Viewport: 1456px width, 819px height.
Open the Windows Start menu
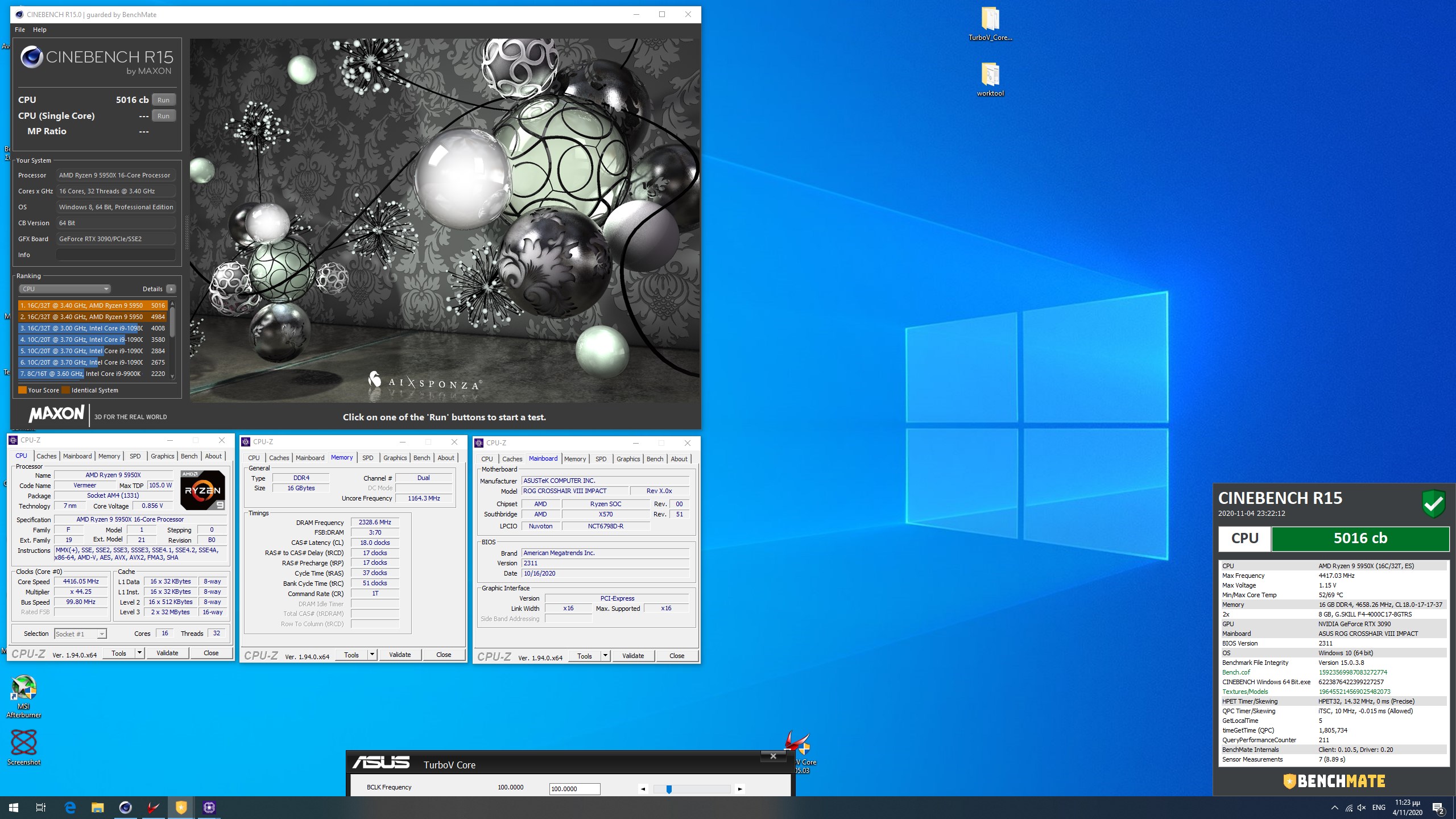pyautogui.click(x=14, y=808)
